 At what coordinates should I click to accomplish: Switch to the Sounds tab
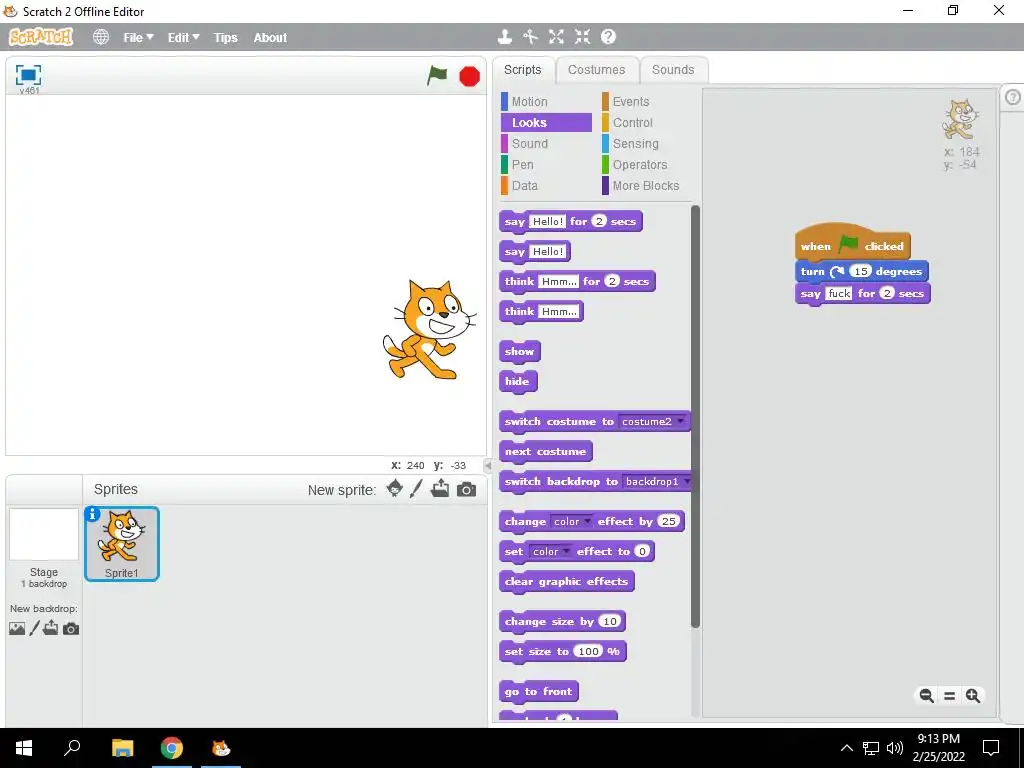(x=673, y=70)
